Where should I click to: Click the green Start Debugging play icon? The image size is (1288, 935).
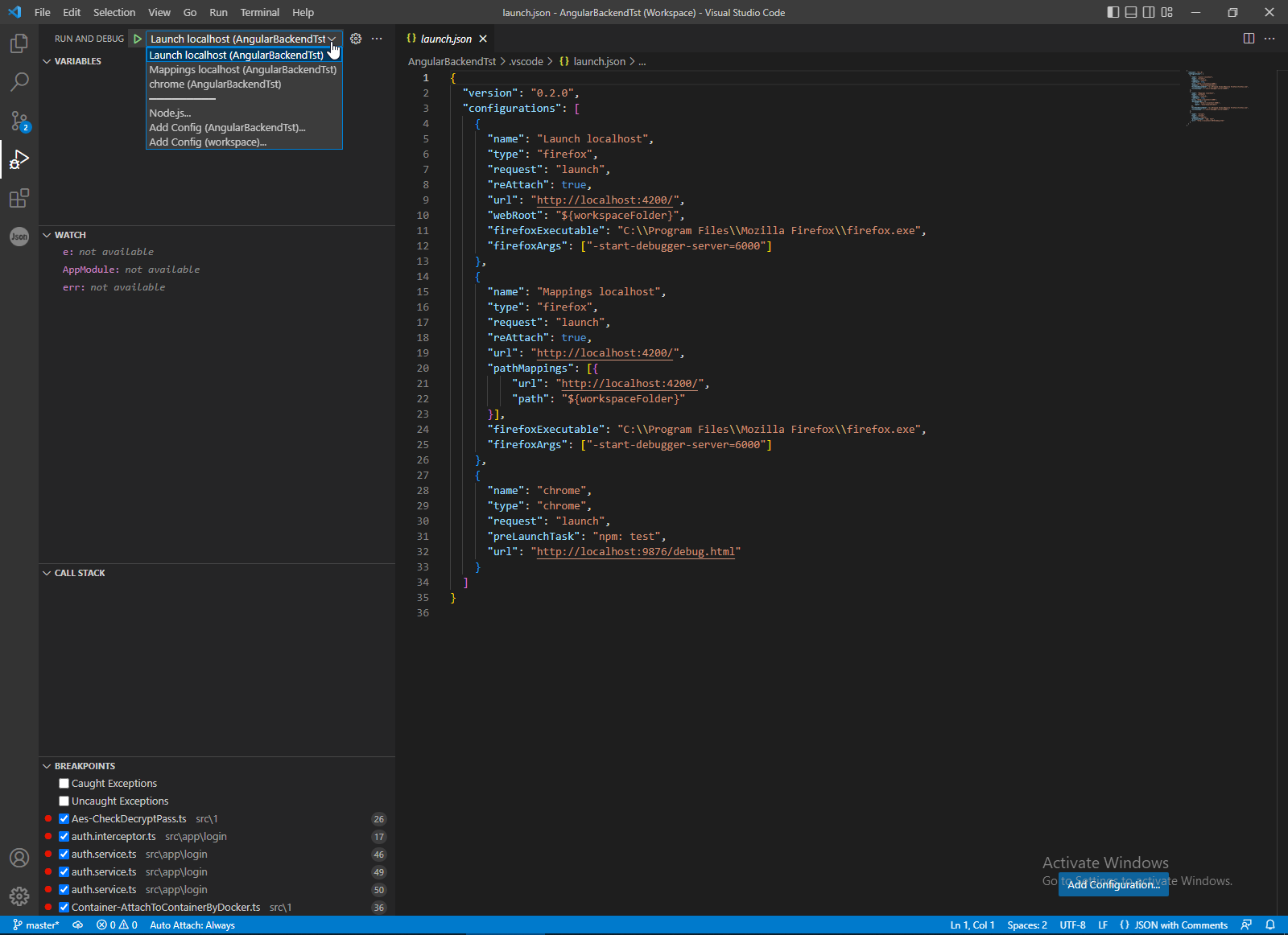pyautogui.click(x=138, y=39)
